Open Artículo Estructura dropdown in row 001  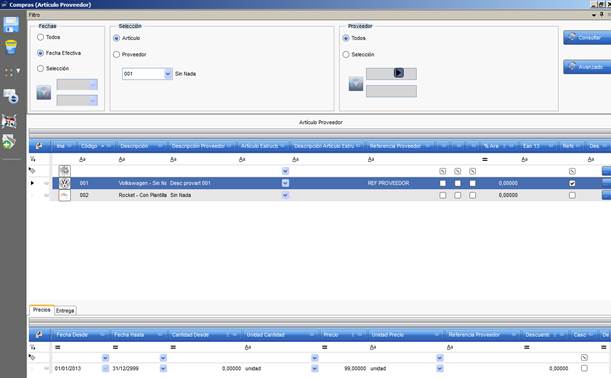click(x=285, y=183)
